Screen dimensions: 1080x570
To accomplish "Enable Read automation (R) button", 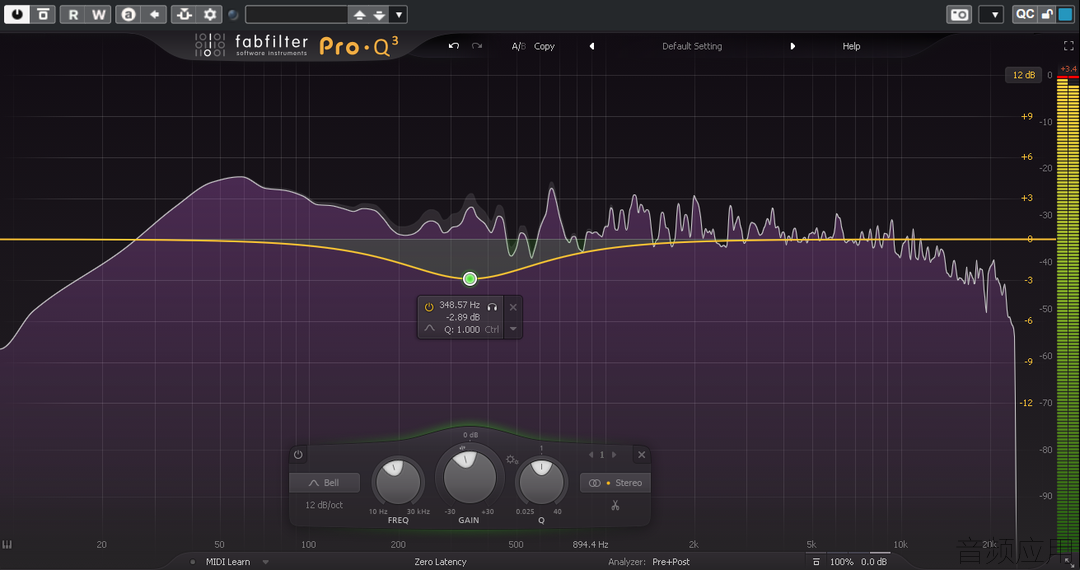I will (x=73, y=14).
